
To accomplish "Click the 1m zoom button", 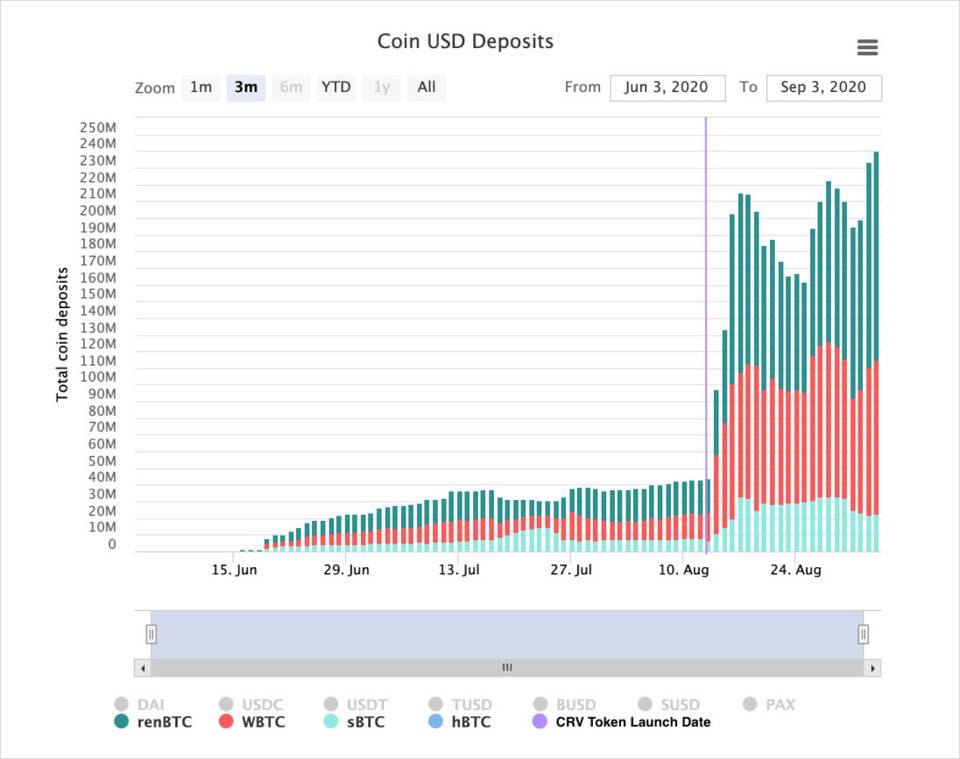I will pos(200,87).
